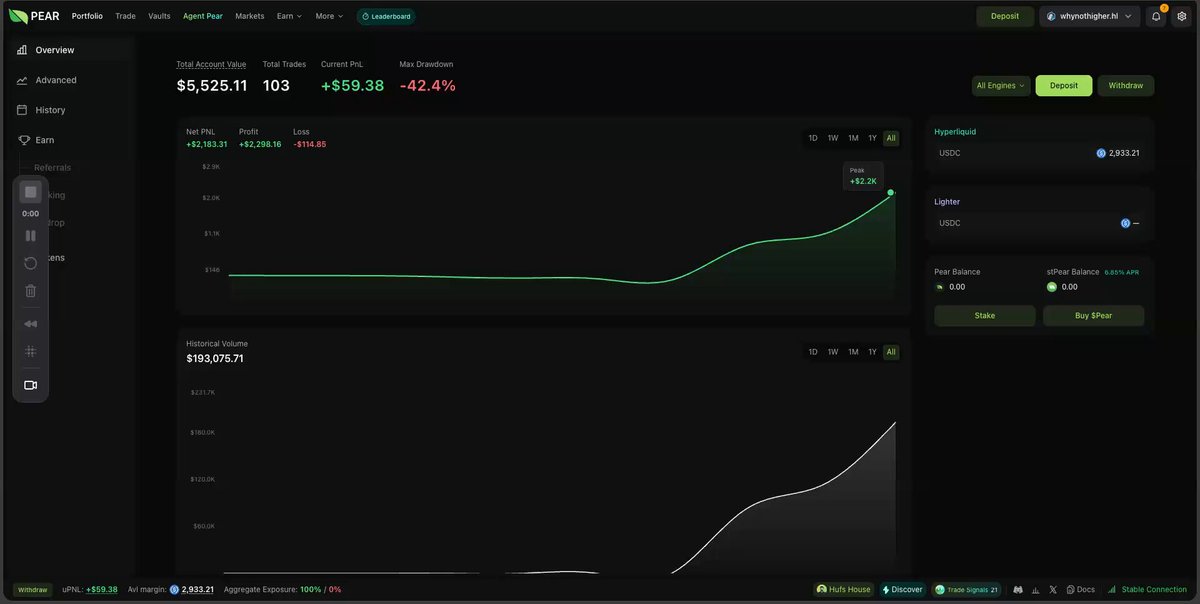Expand the More dropdown in the top navigation
The height and width of the screenshot is (604, 1200).
[329, 16]
